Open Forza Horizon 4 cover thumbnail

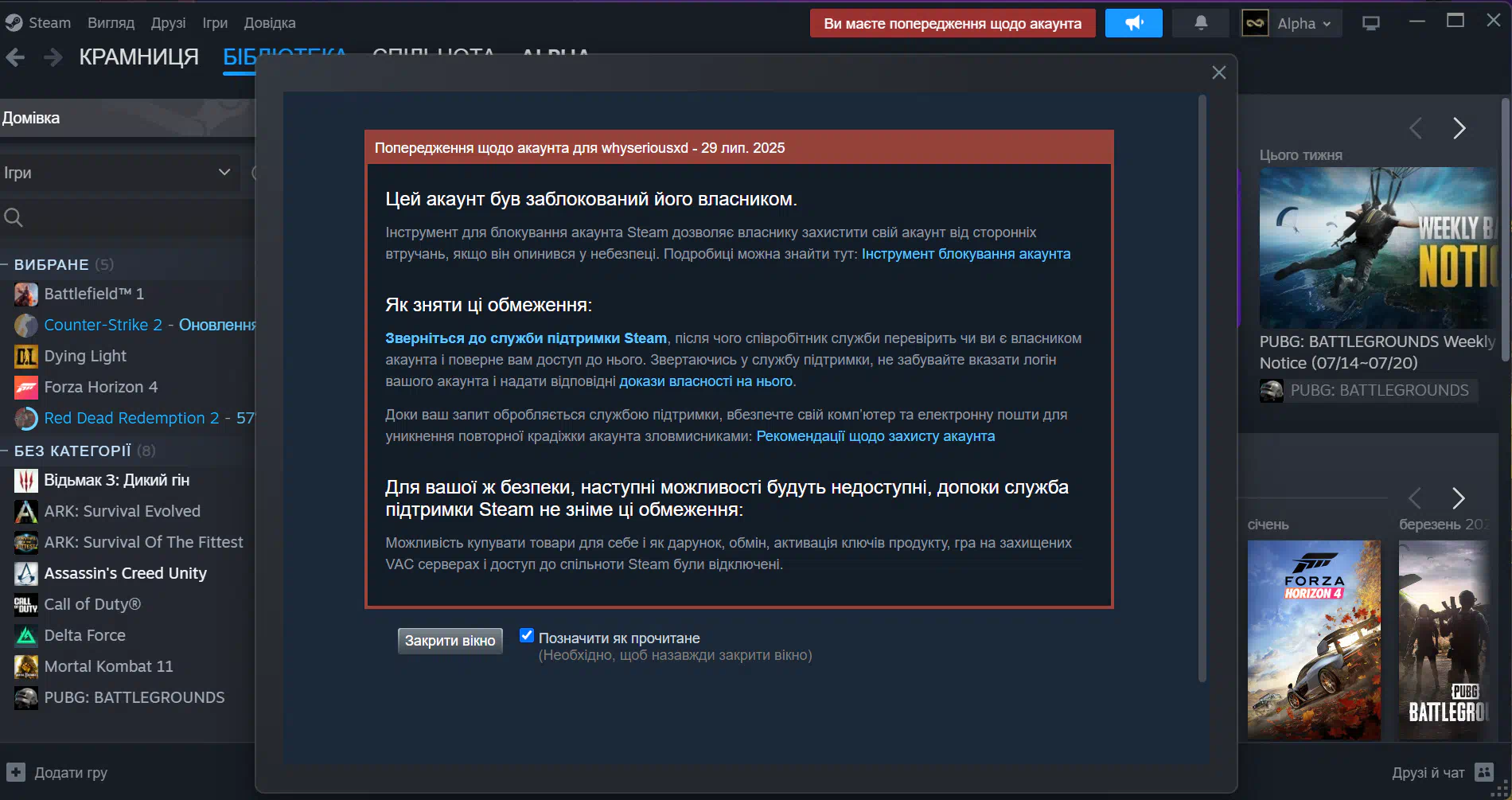pyautogui.click(x=1314, y=640)
